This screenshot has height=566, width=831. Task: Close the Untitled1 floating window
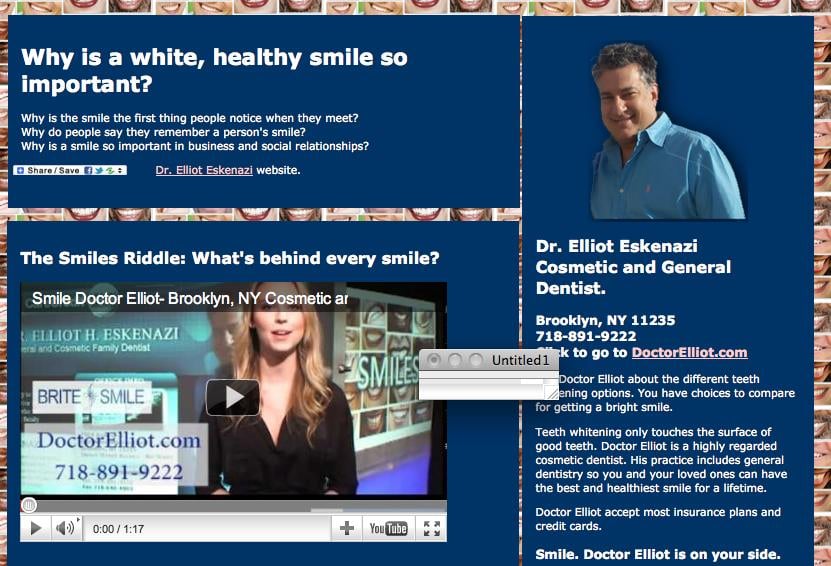coord(434,360)
